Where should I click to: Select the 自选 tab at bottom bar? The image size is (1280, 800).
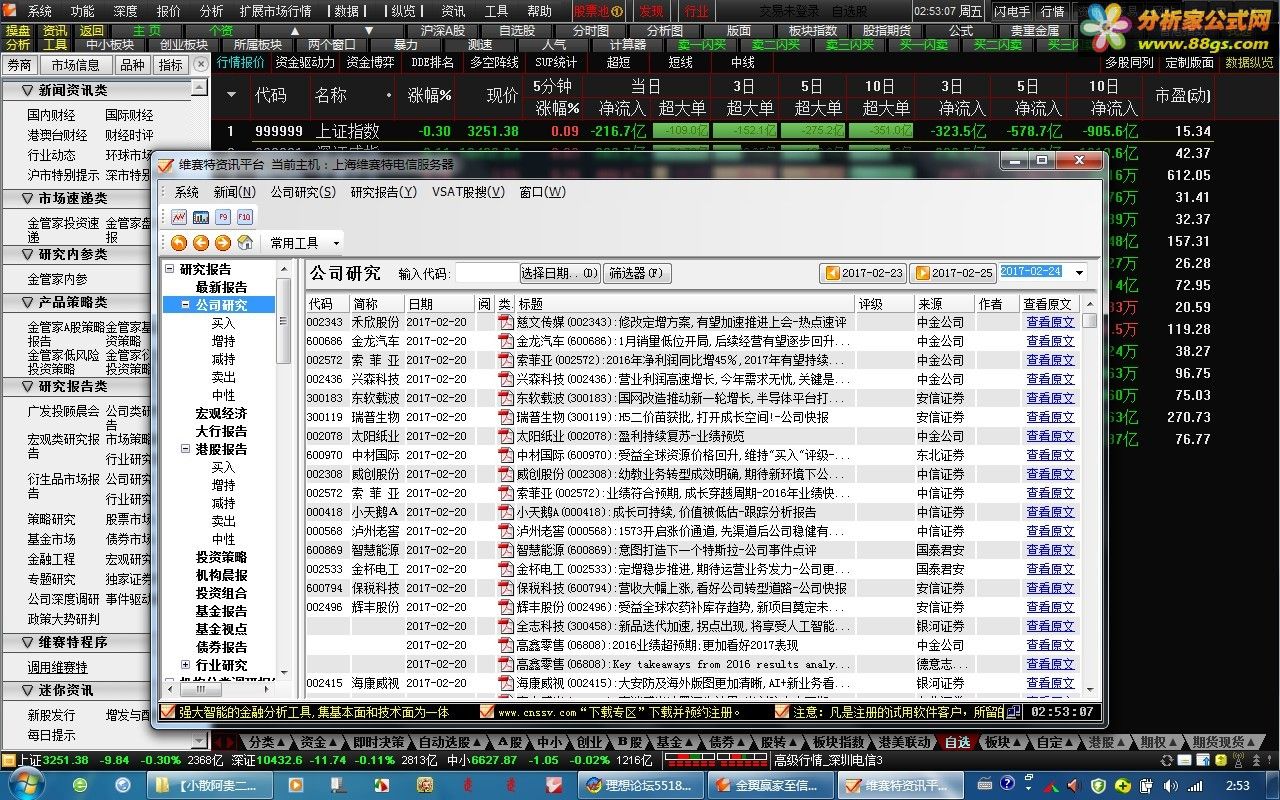(957, 742)
